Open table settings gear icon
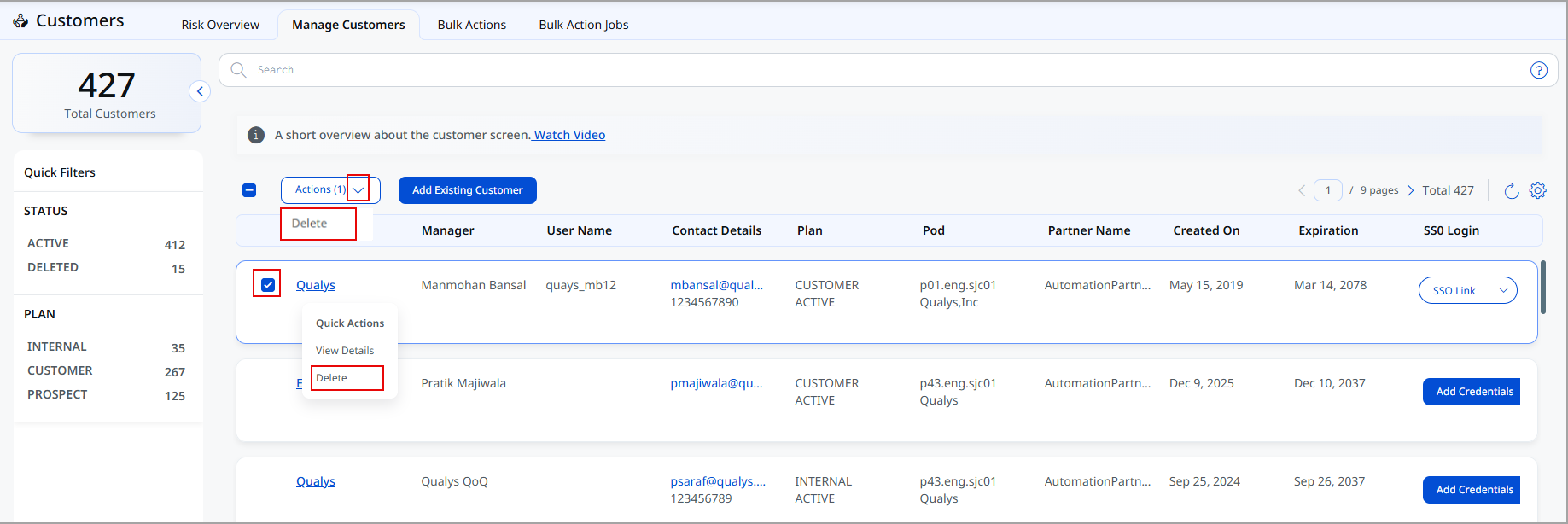1568x524 pixels. (1537, 190)
